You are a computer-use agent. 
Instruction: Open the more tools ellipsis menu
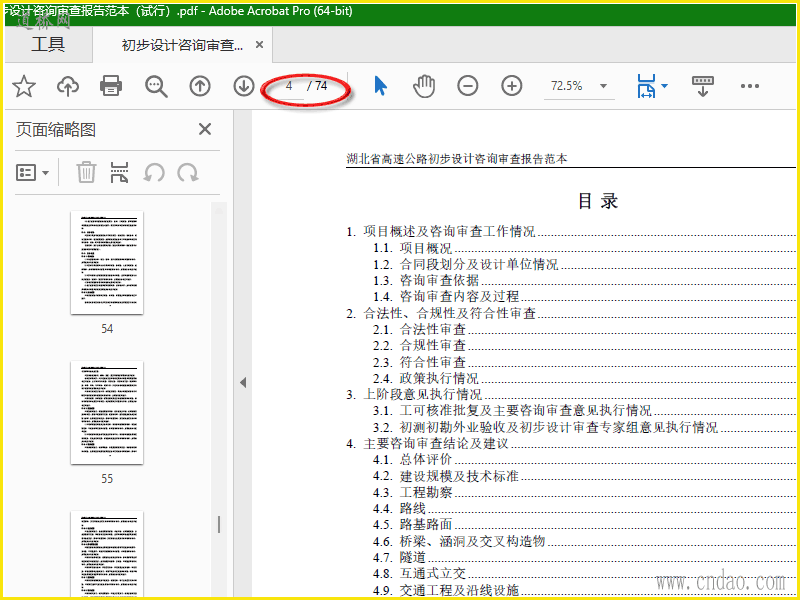tap(749, 86)
